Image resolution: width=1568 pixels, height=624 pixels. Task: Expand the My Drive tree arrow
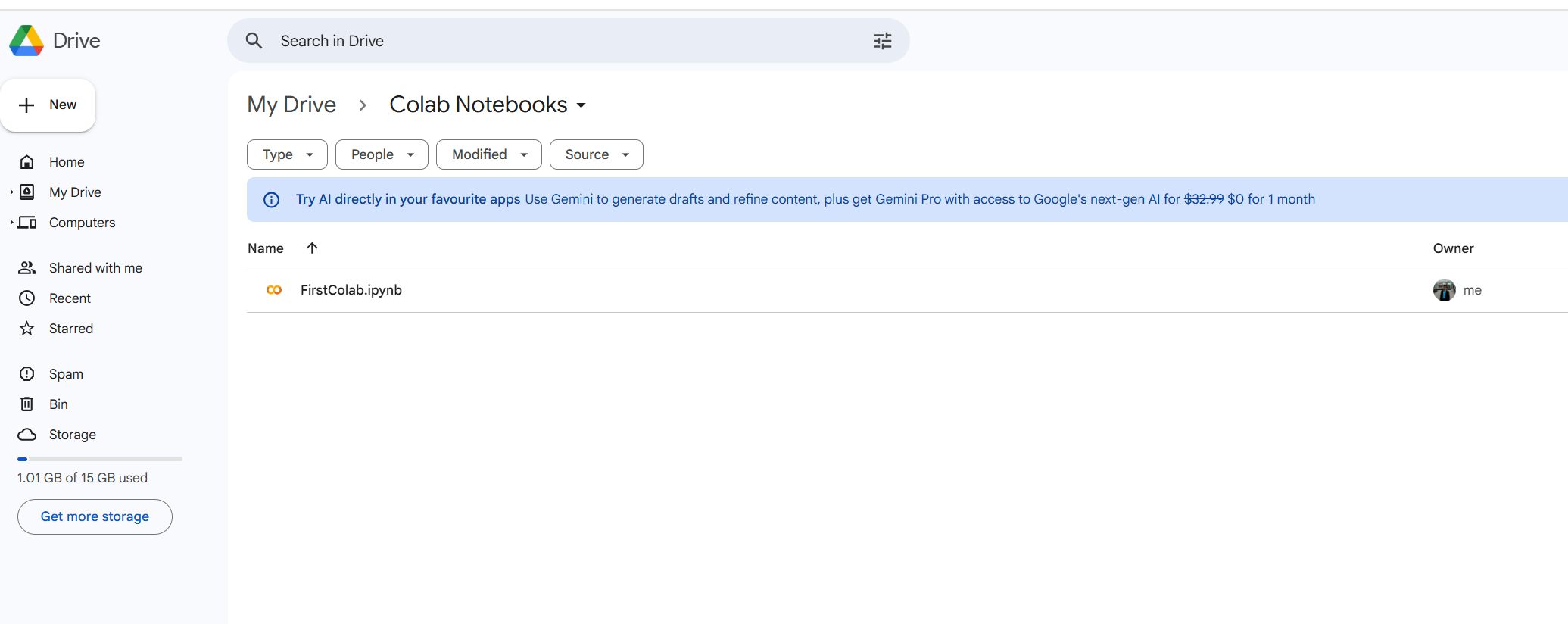tap(11, 192)
